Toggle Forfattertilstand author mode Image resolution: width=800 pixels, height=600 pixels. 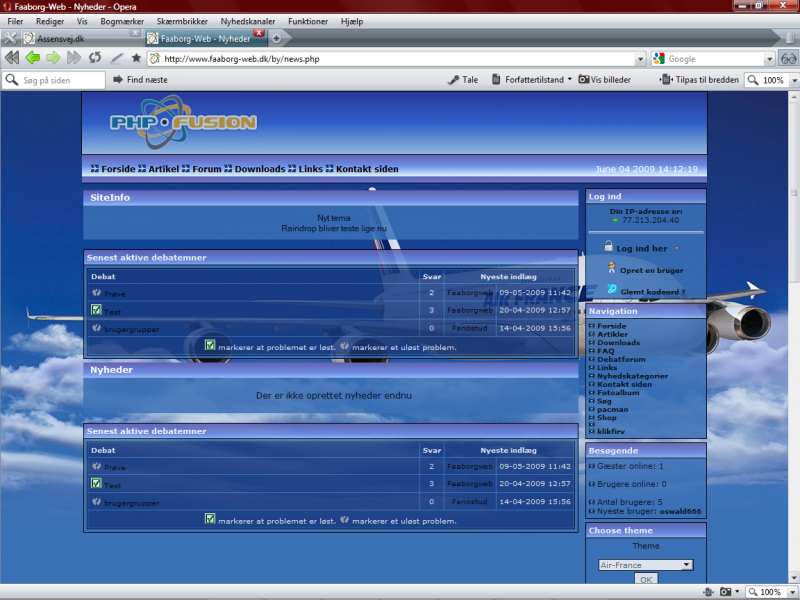[528, 80]
